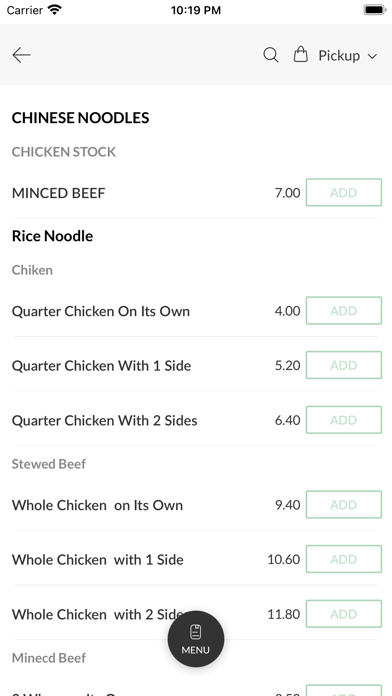Add Quarter Chicken With 1 Side
Image resolution: width=392 pixels, height=696 pixels.
pos(344,365)
